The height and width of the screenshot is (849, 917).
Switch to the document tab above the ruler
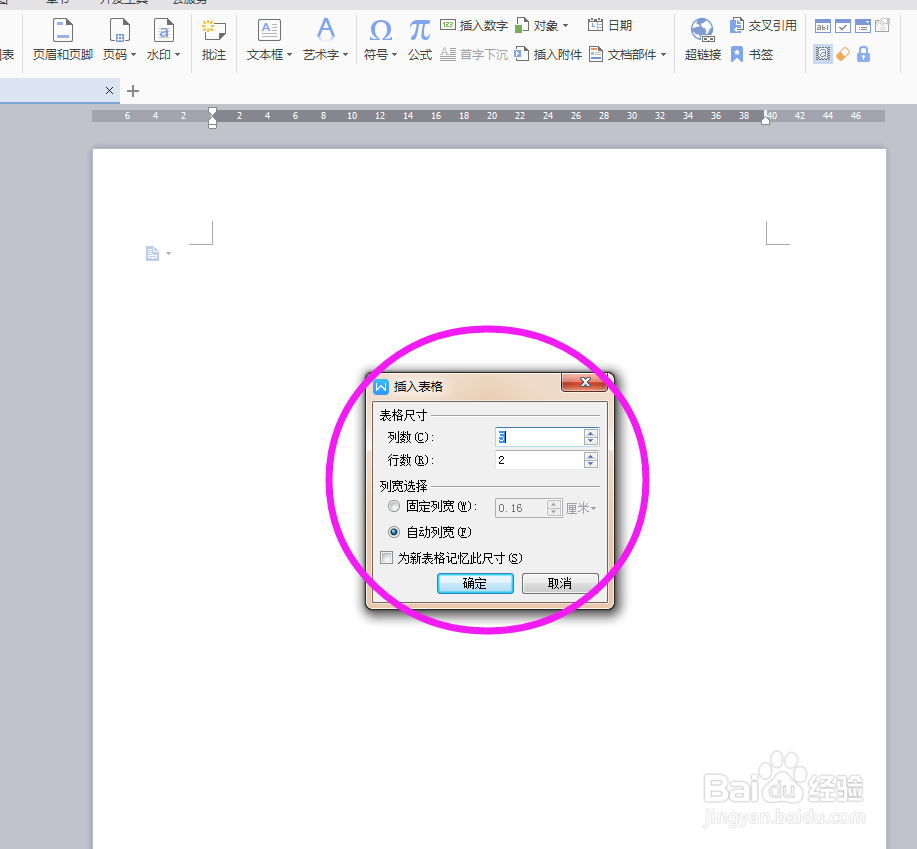pos(55,90)
